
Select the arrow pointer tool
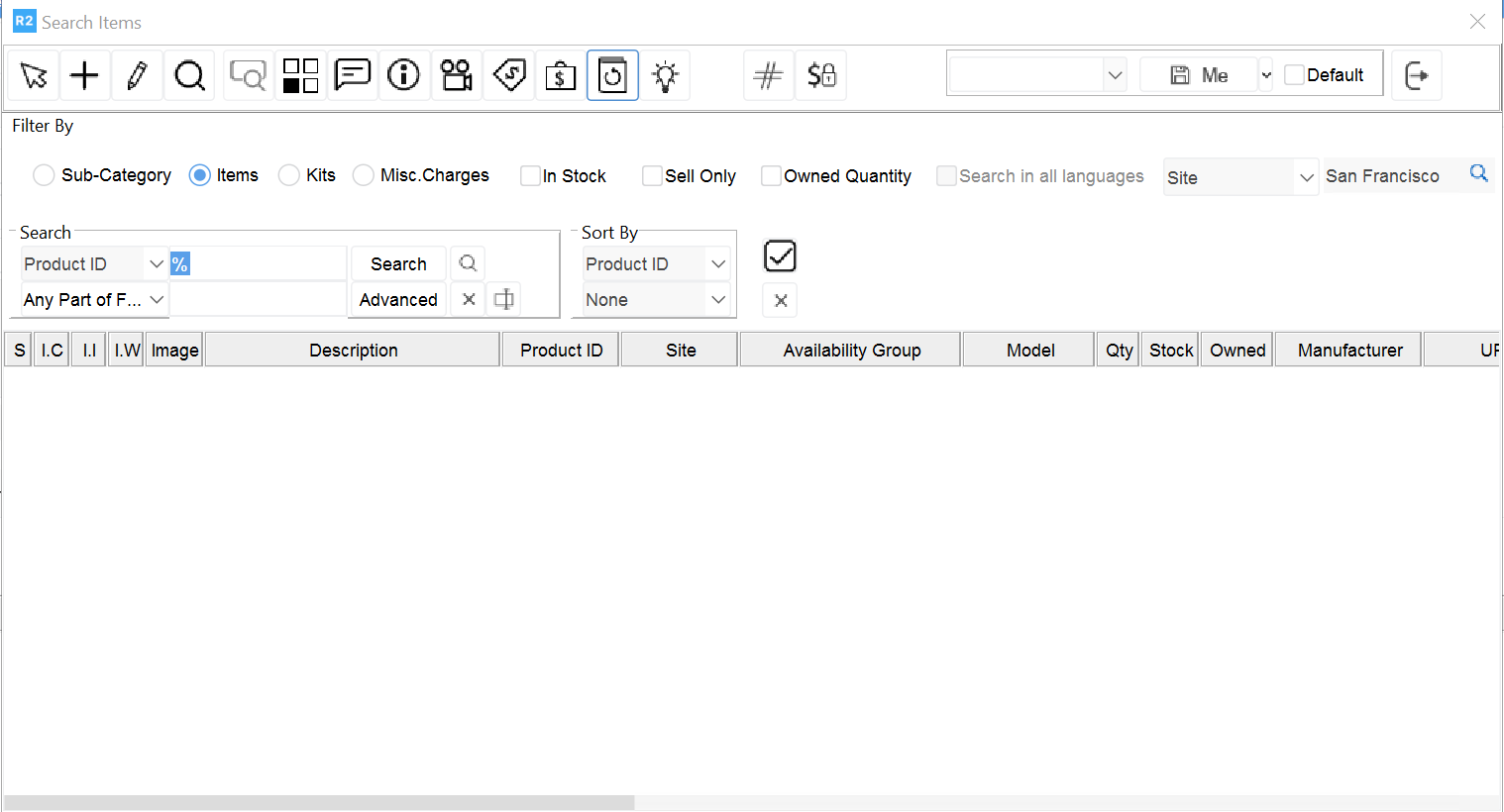(x=34, y=75)
